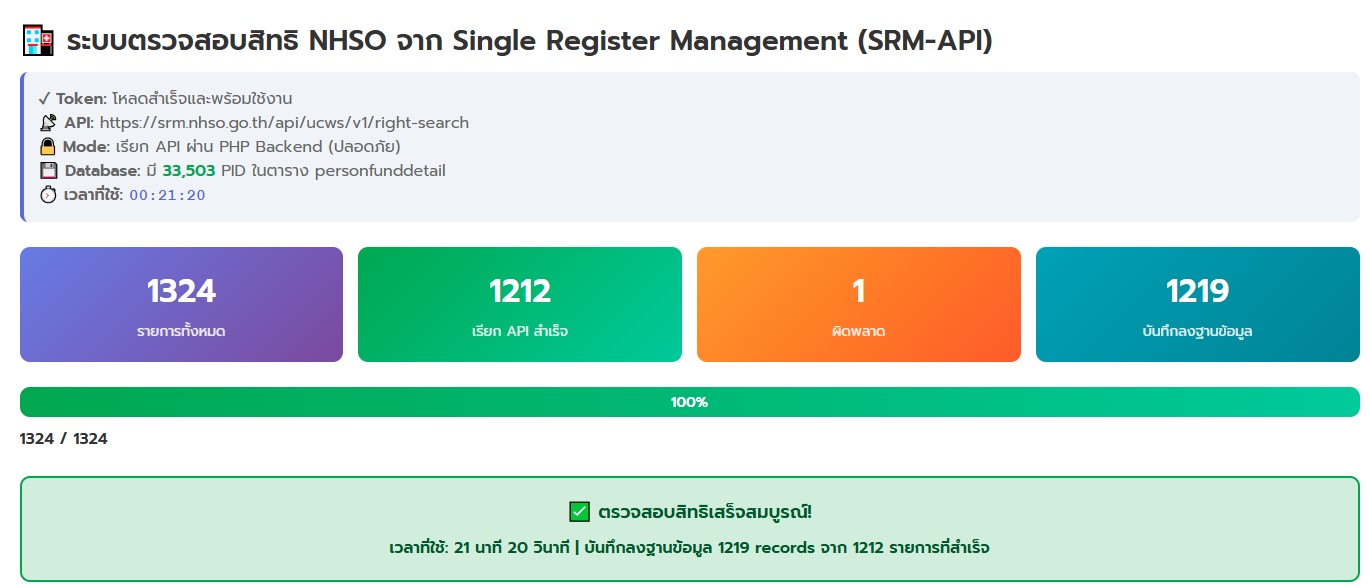Click the check mark beside Token
This screenshot has height=587, width=1370.
44,99
